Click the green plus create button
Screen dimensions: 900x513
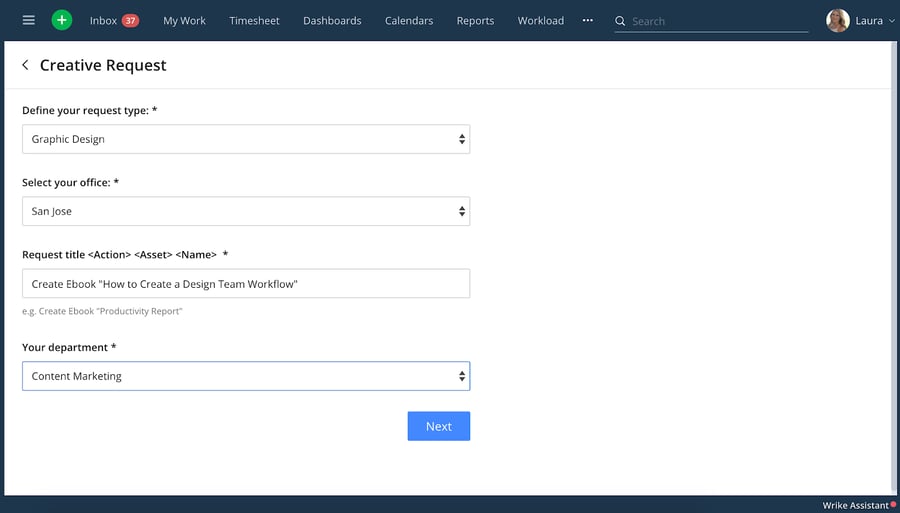tap(62, 20)
